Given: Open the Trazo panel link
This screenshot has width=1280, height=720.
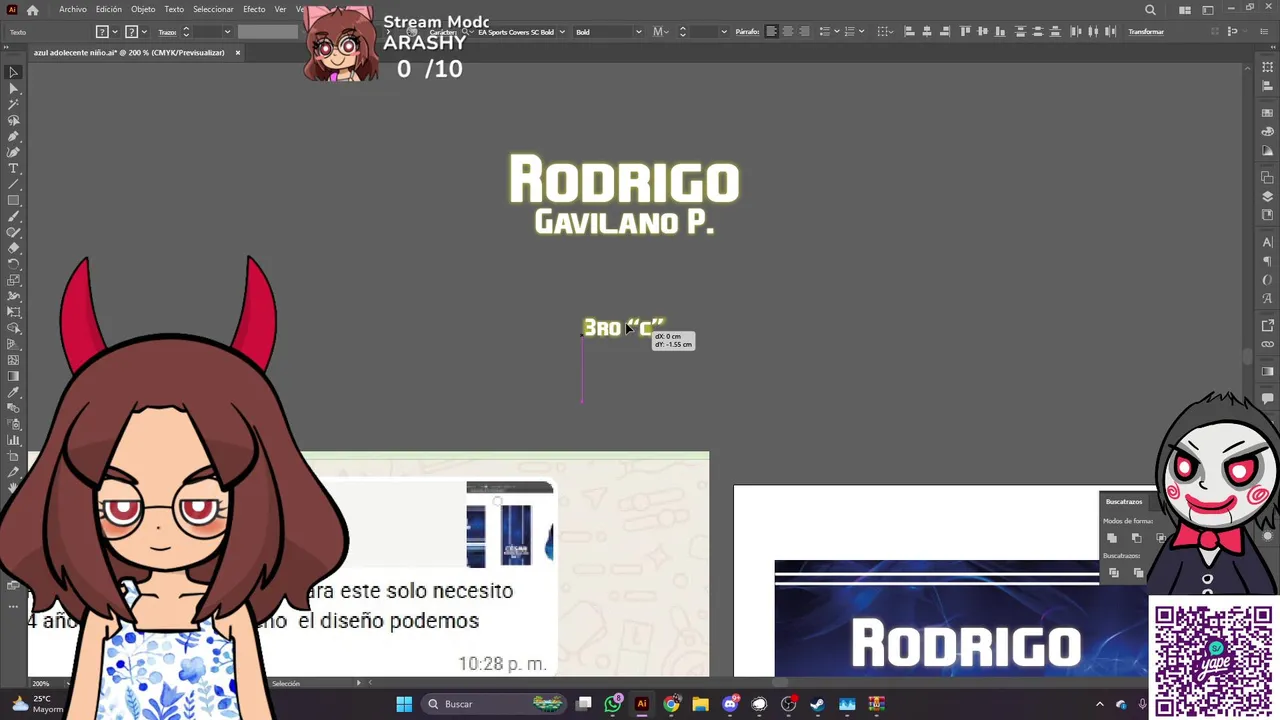Looking at the screenshot, I should [167, 32].
